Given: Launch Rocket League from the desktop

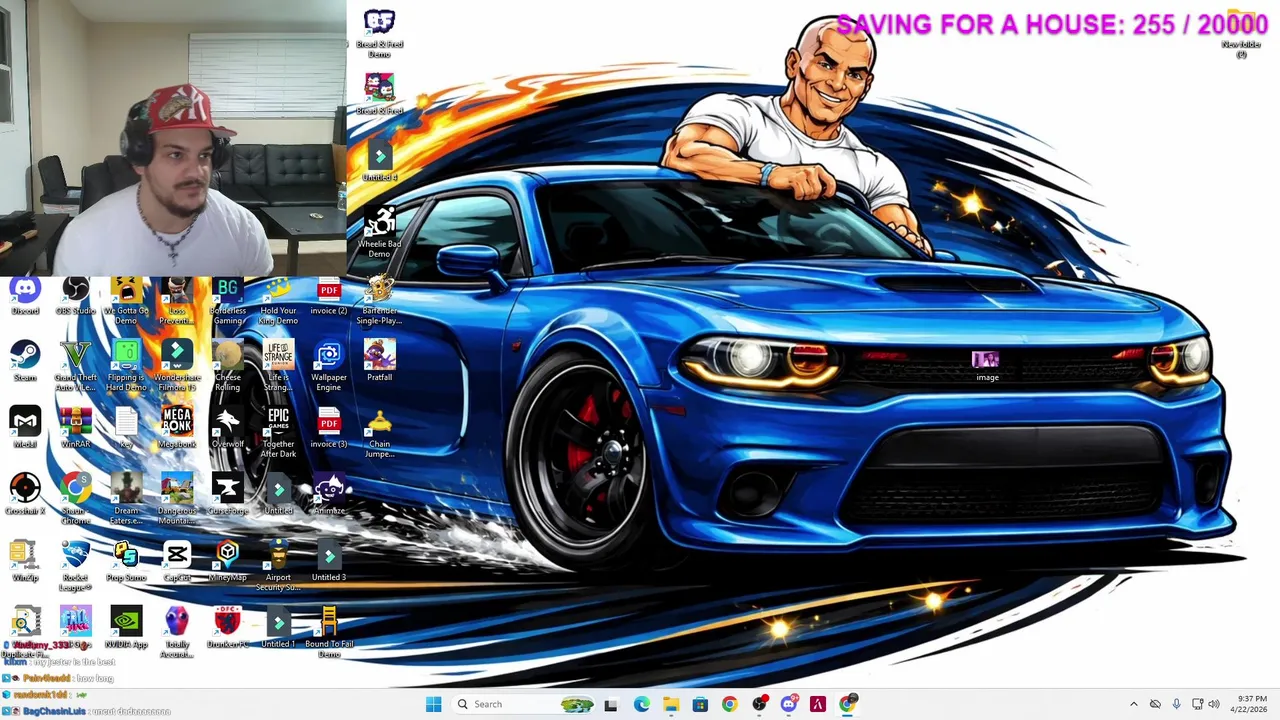Looking at the screenshot, I should click(x=75, y=567).
